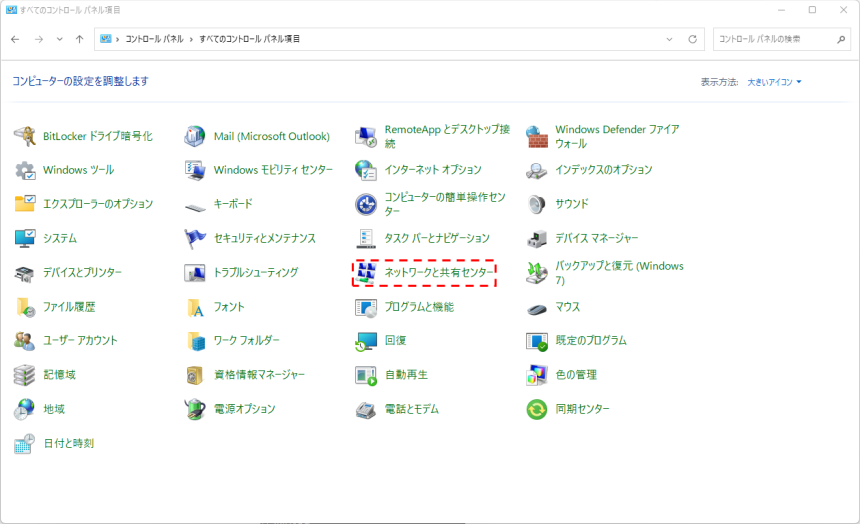This screenshot has width=860, height=524.
Task: Open the recent locations chevron dropdown
Action: tap(60, 39)
